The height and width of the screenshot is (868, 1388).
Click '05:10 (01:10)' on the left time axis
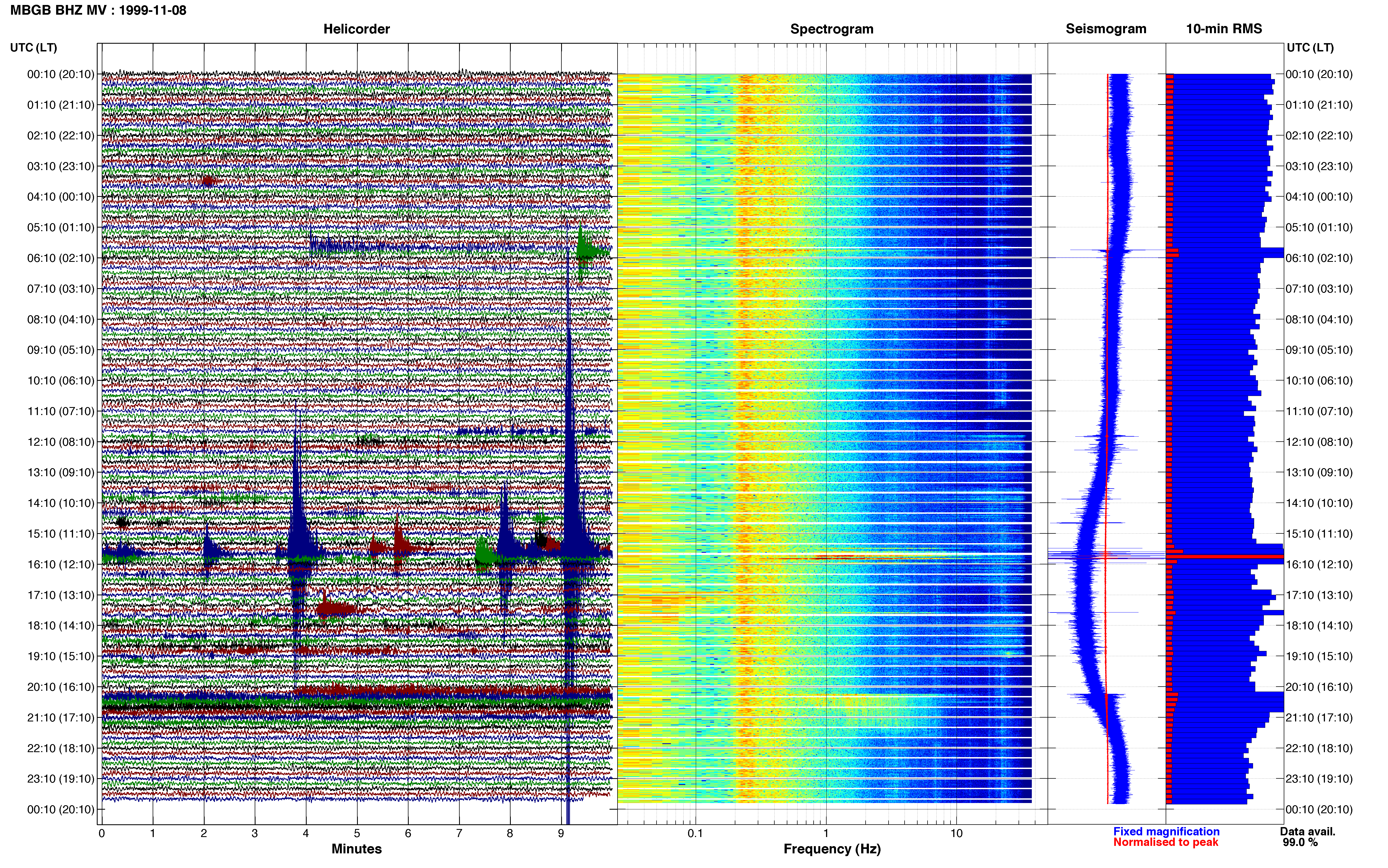click(61, 227)
